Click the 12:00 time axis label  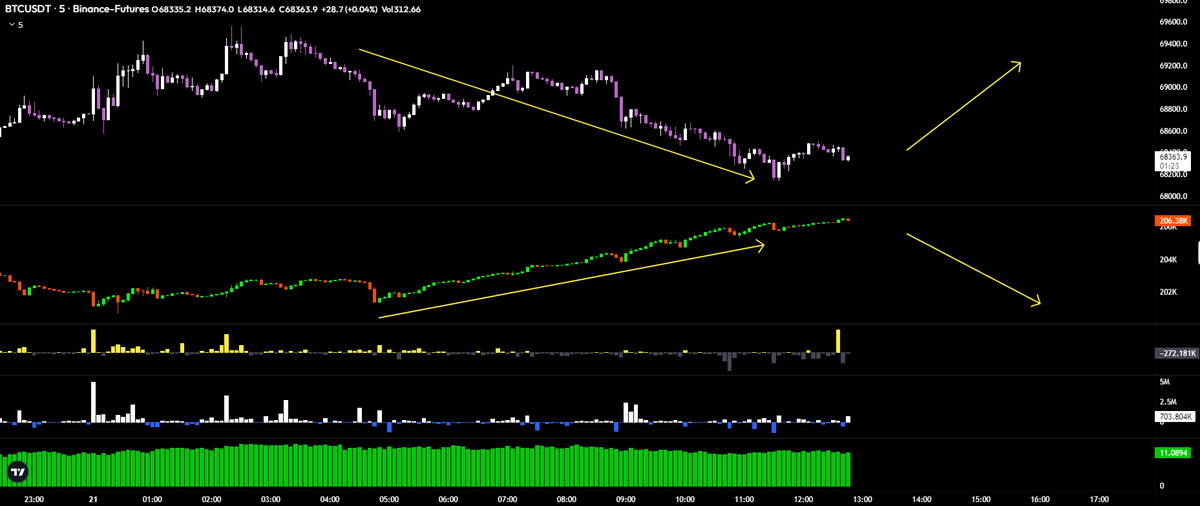click(x=803, y=497)
